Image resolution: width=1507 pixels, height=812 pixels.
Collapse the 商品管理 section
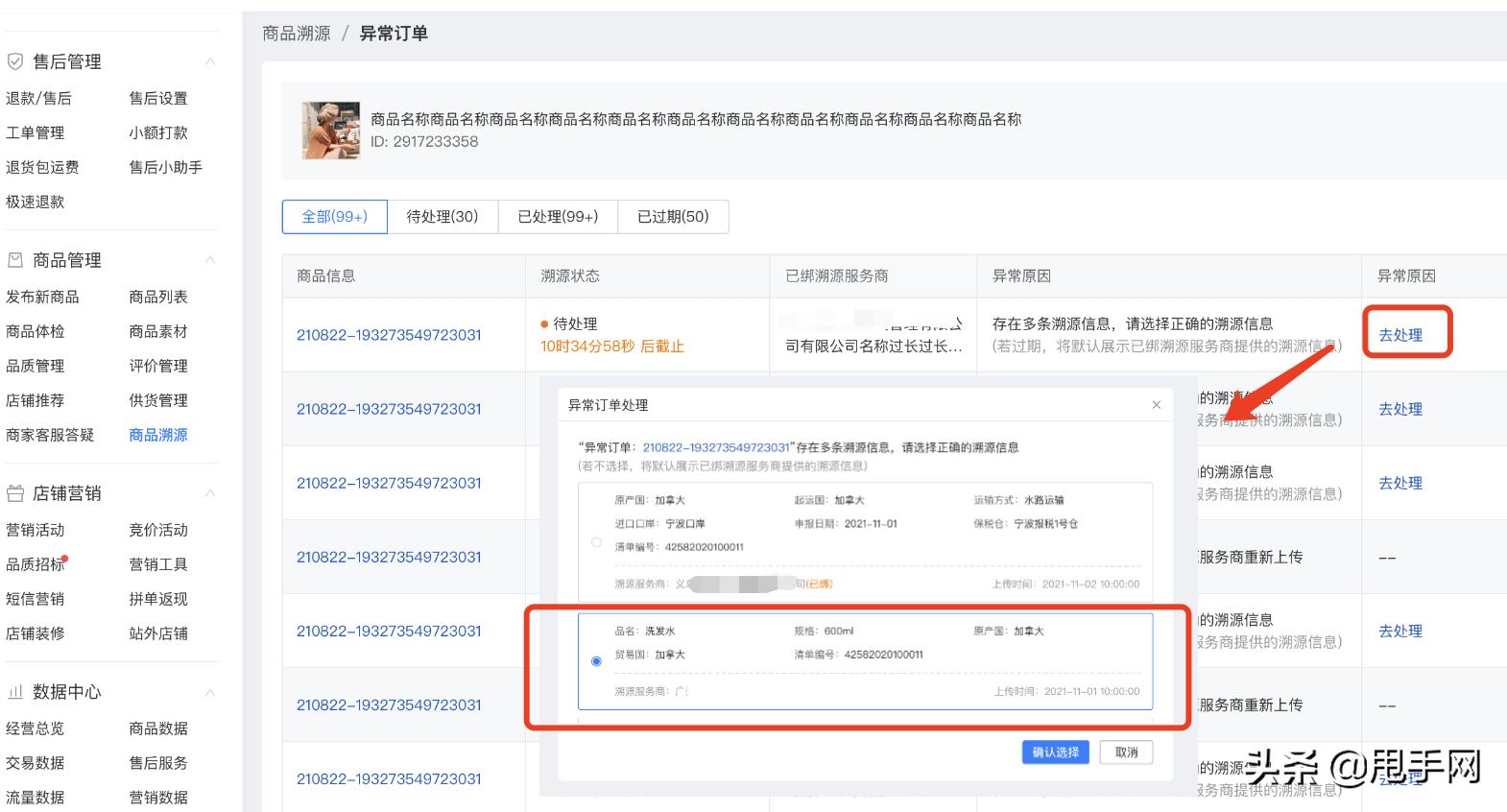click(210, 260)
